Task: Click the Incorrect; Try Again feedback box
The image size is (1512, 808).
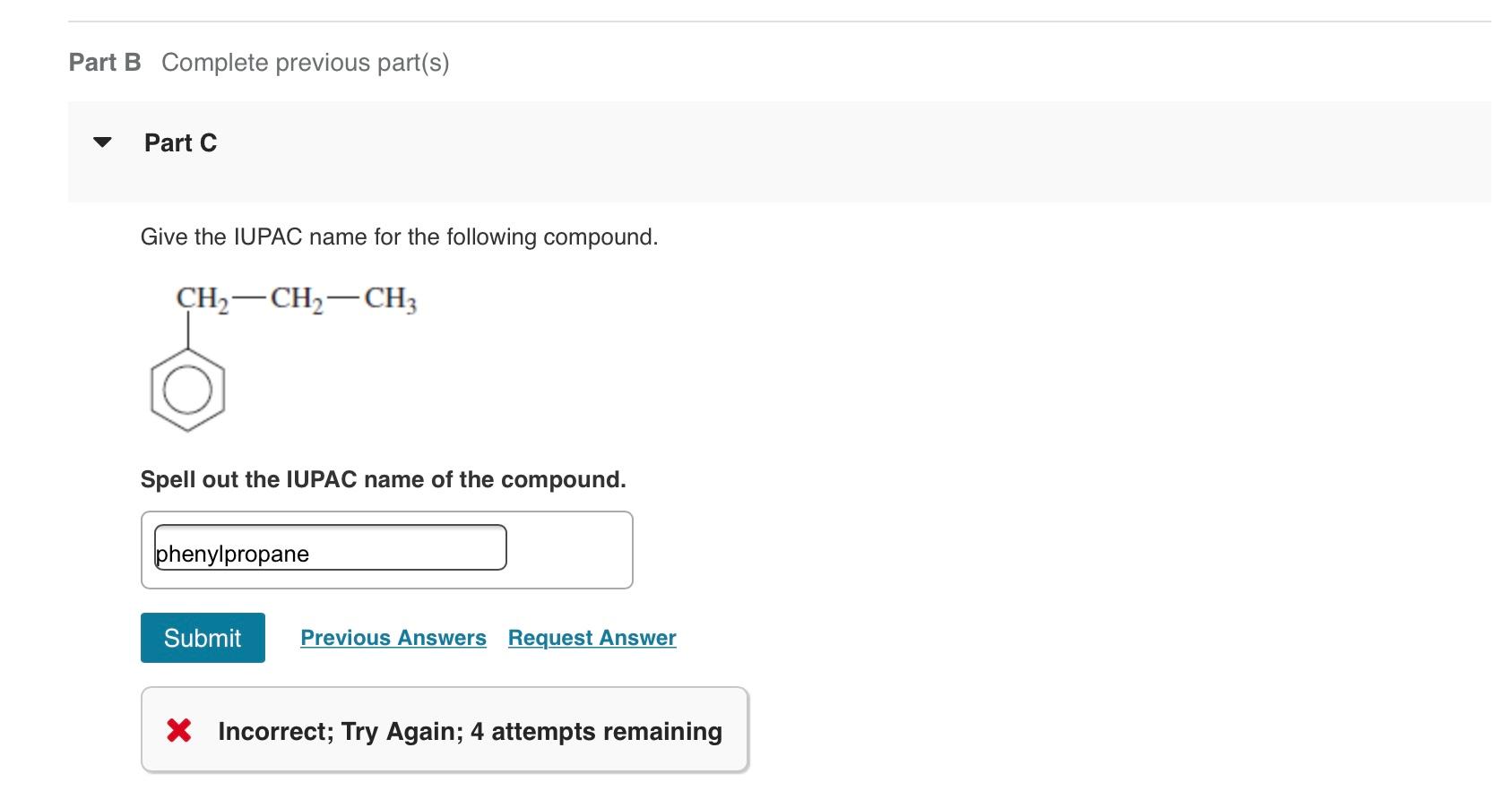Action: (444, 730)
